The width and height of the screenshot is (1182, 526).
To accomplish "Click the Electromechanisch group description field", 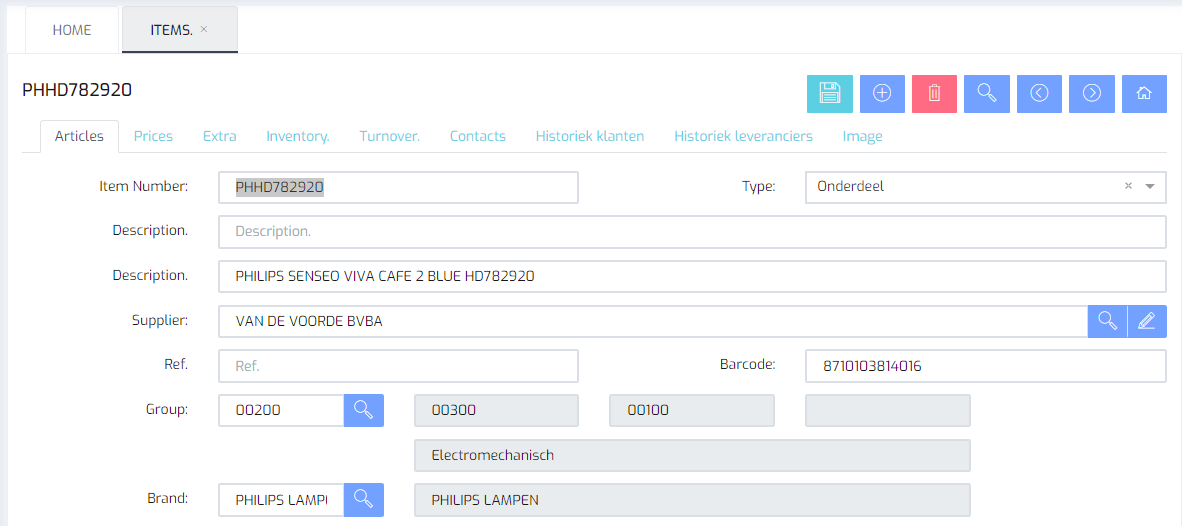I will tap(692, 455).
